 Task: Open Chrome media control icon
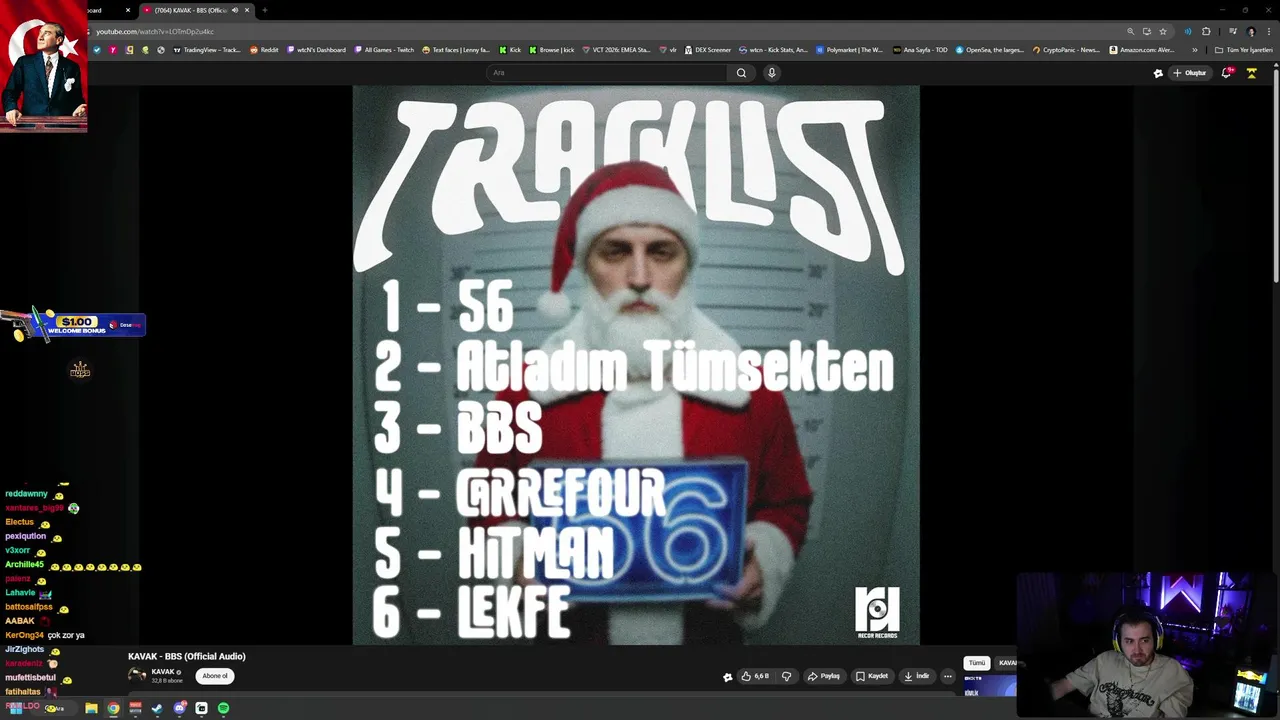coord(1233,31)
